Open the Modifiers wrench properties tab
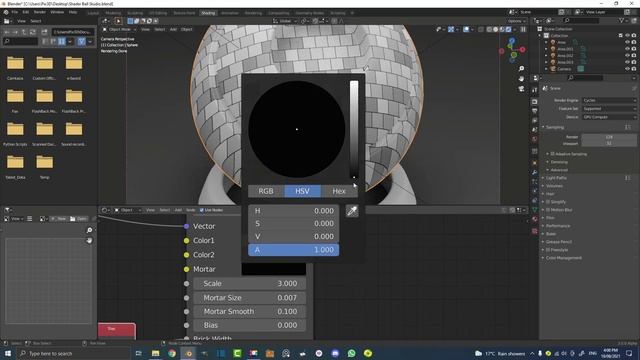Screen dimensions: 640x360 (535, 172)
